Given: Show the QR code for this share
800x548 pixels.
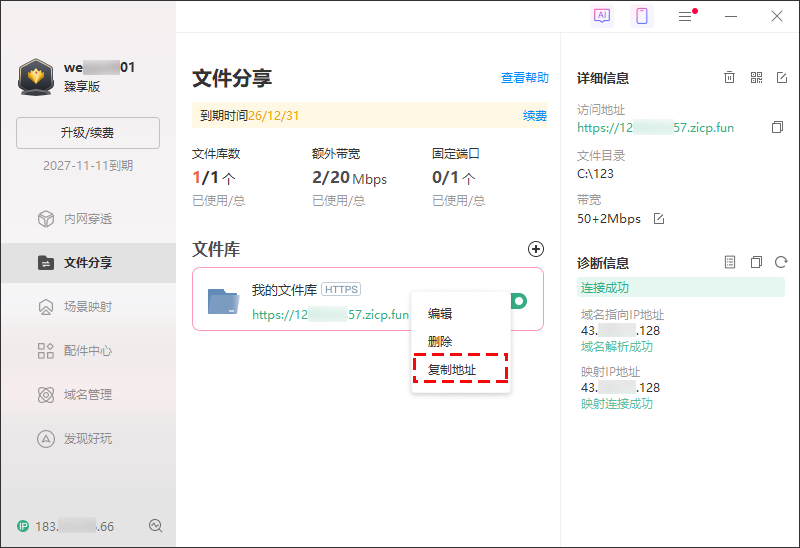Looking at the screenshot, I should point(756,78).
